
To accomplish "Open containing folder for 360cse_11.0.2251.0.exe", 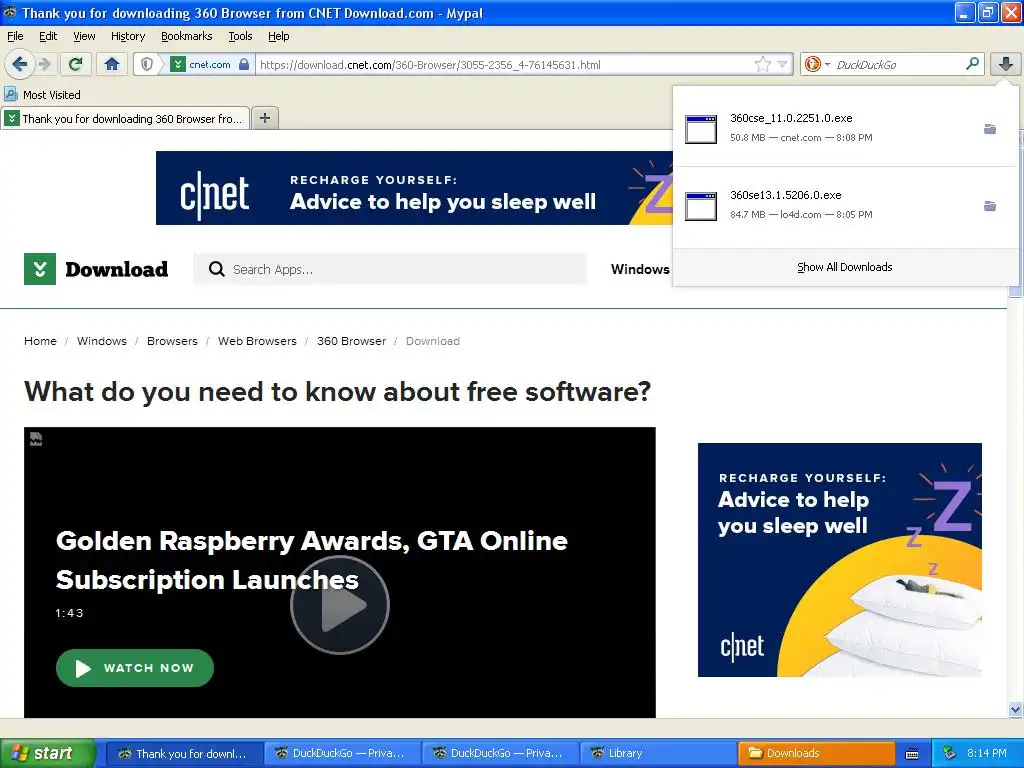I will tap(990, 129).
